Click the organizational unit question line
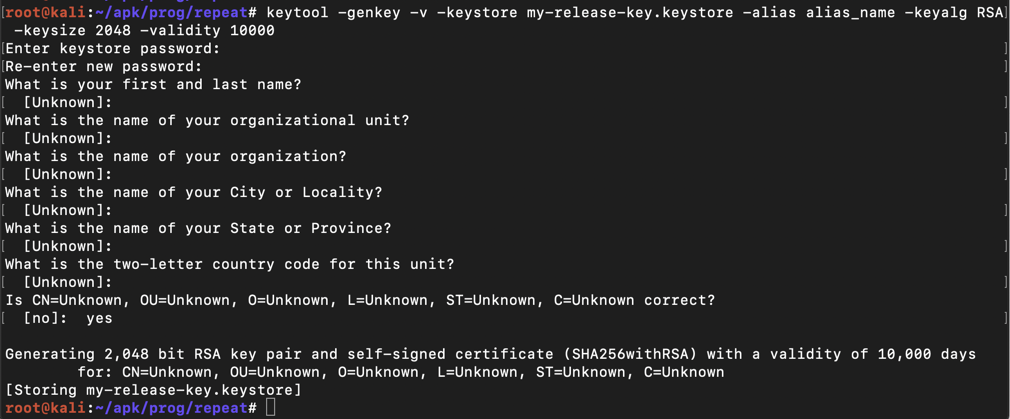Image resolution: width=1010 pixels, height=419 pixels. tap(207, 120)
